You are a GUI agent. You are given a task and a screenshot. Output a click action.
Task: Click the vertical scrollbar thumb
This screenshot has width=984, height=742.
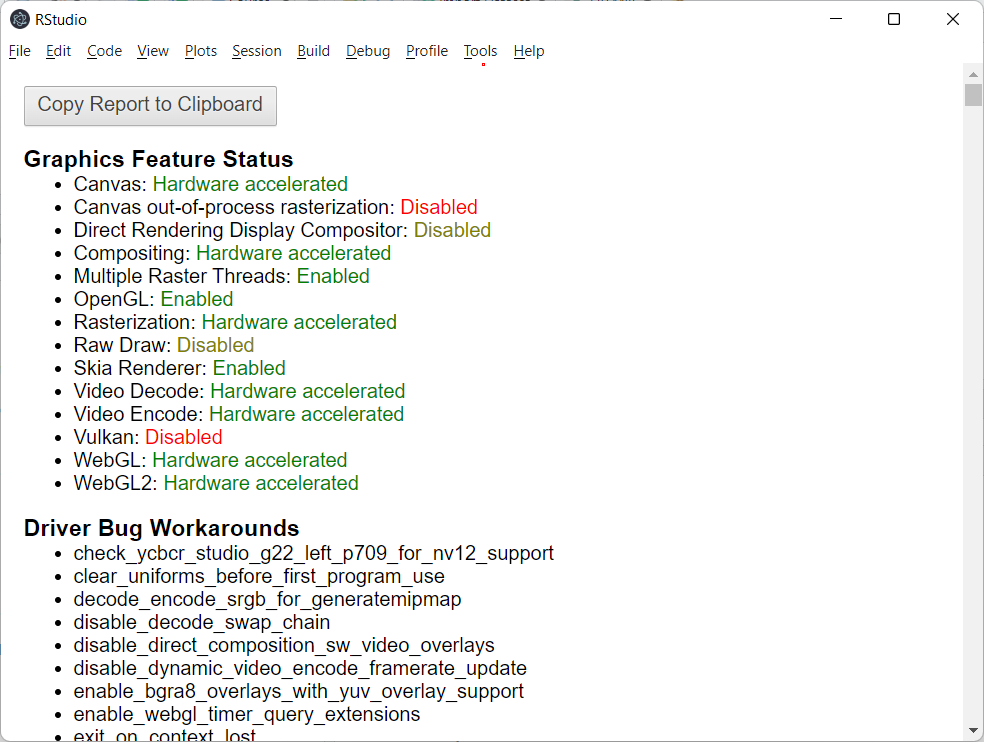[973, 95]
